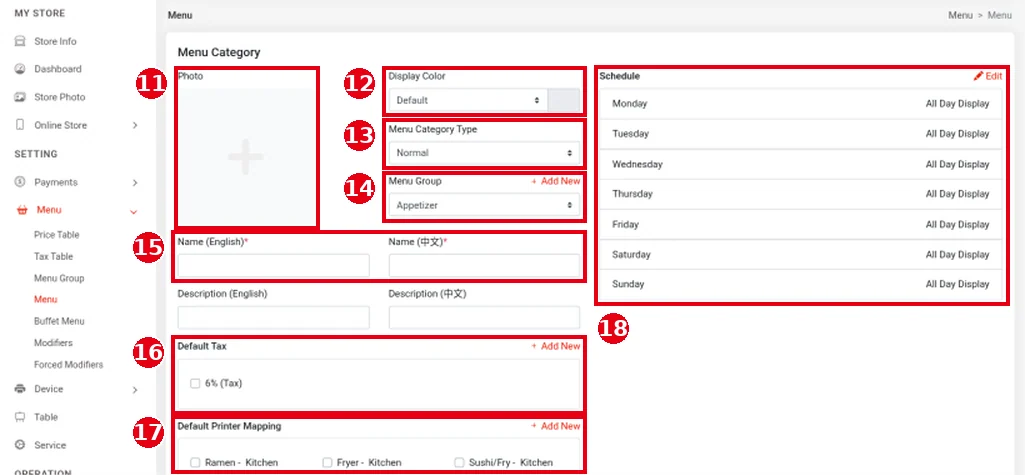Expand the Online Store submenu chevron

tap(135, 125)
